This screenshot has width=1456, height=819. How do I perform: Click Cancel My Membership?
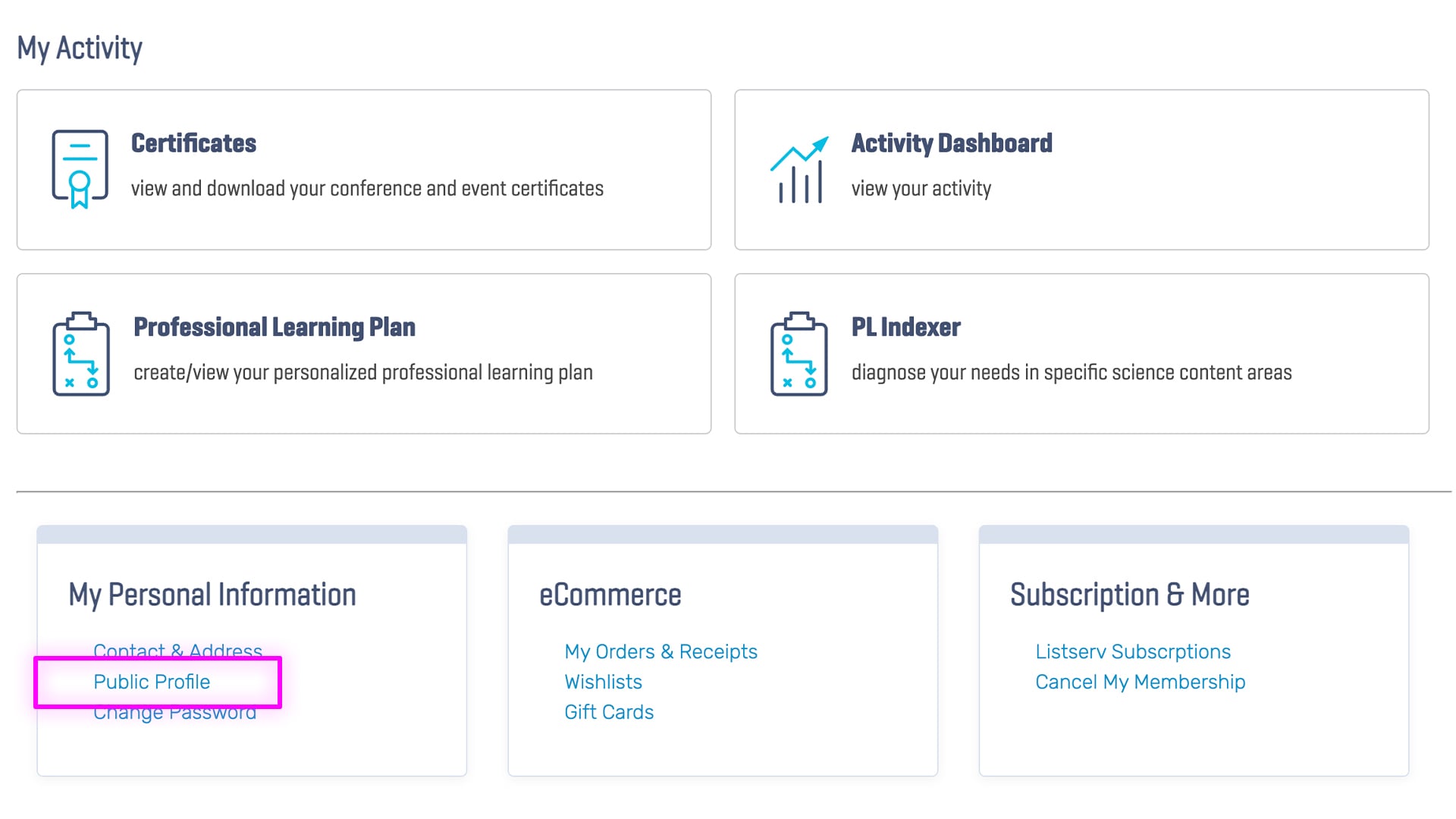pyautogui.click(x=1140, y=682)
